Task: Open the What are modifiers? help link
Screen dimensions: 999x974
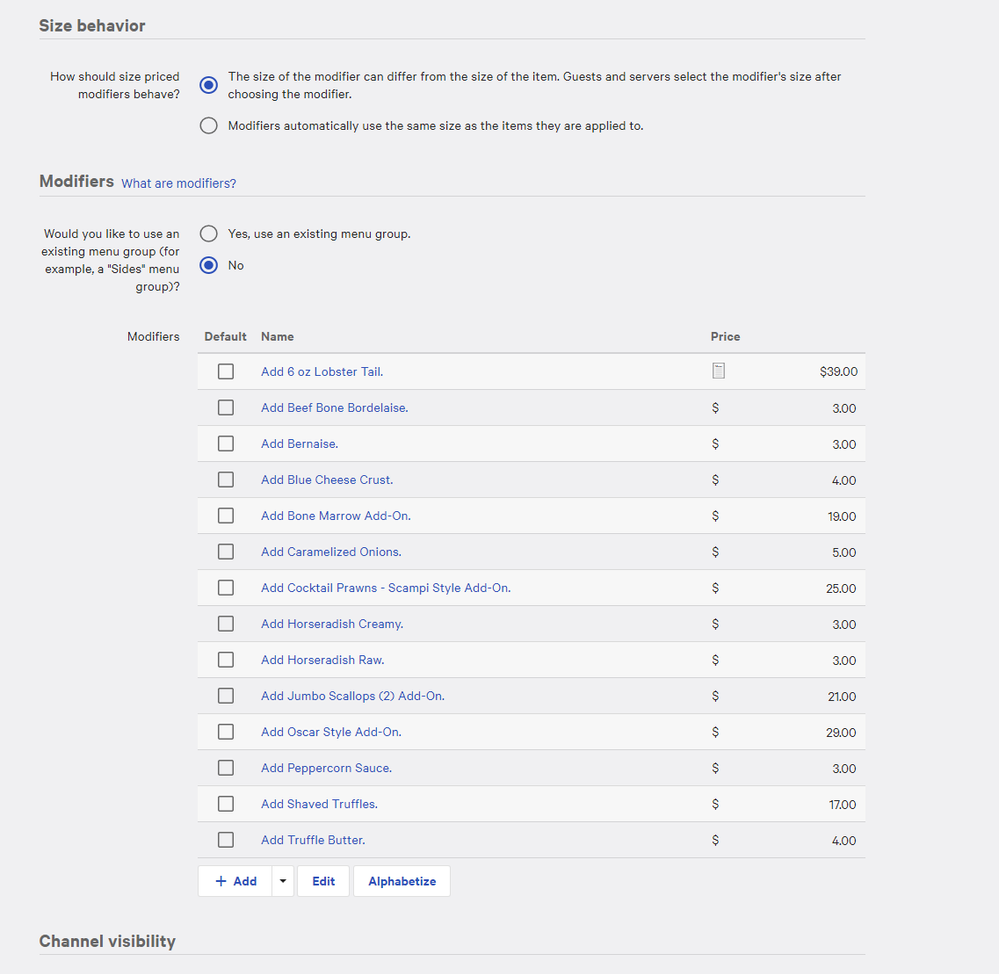Action: (179, 184)
